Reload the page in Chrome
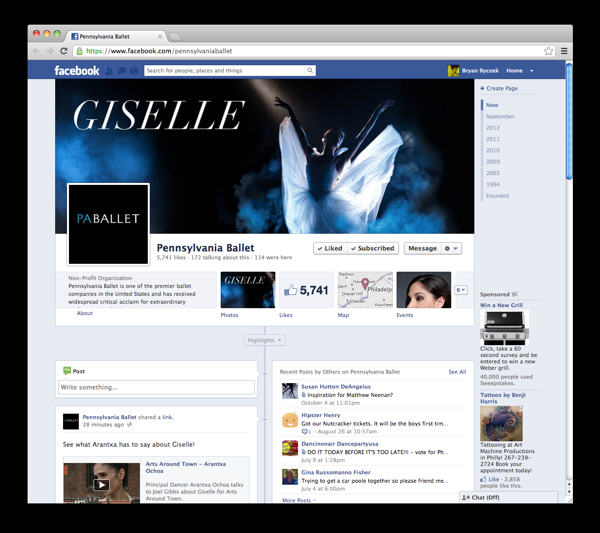 (x=64, y=51)
